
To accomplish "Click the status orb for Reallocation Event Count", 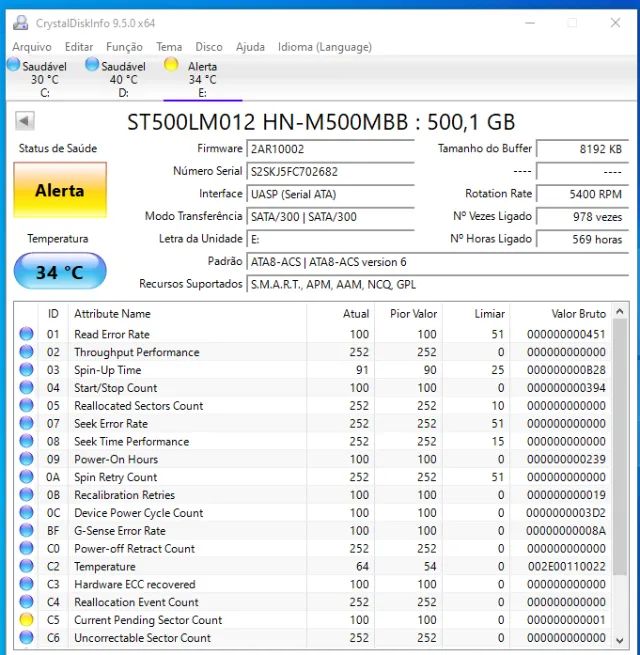I will point(26,602).
